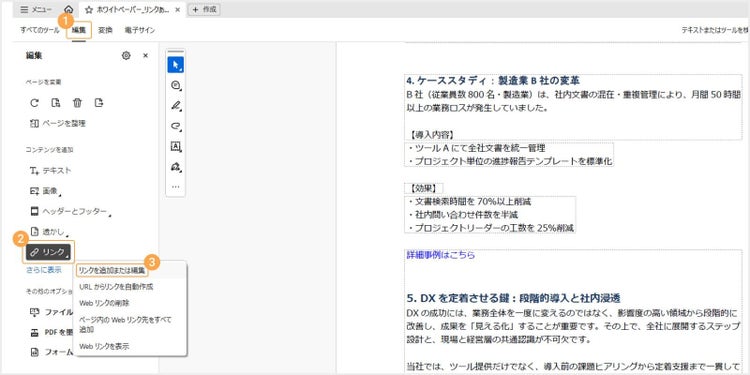Open the すべてのツール tab

[x=40, y=30]
